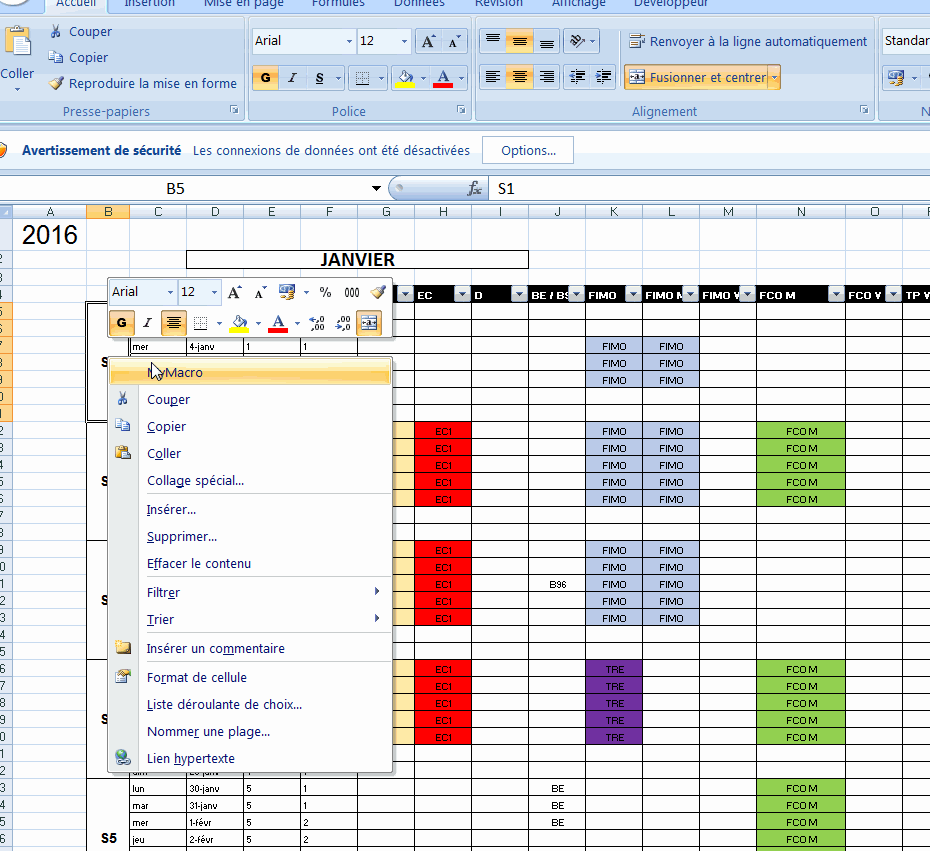Click red font color in mini toolbar
Screen dimensions: 930x851
(278, 323)
